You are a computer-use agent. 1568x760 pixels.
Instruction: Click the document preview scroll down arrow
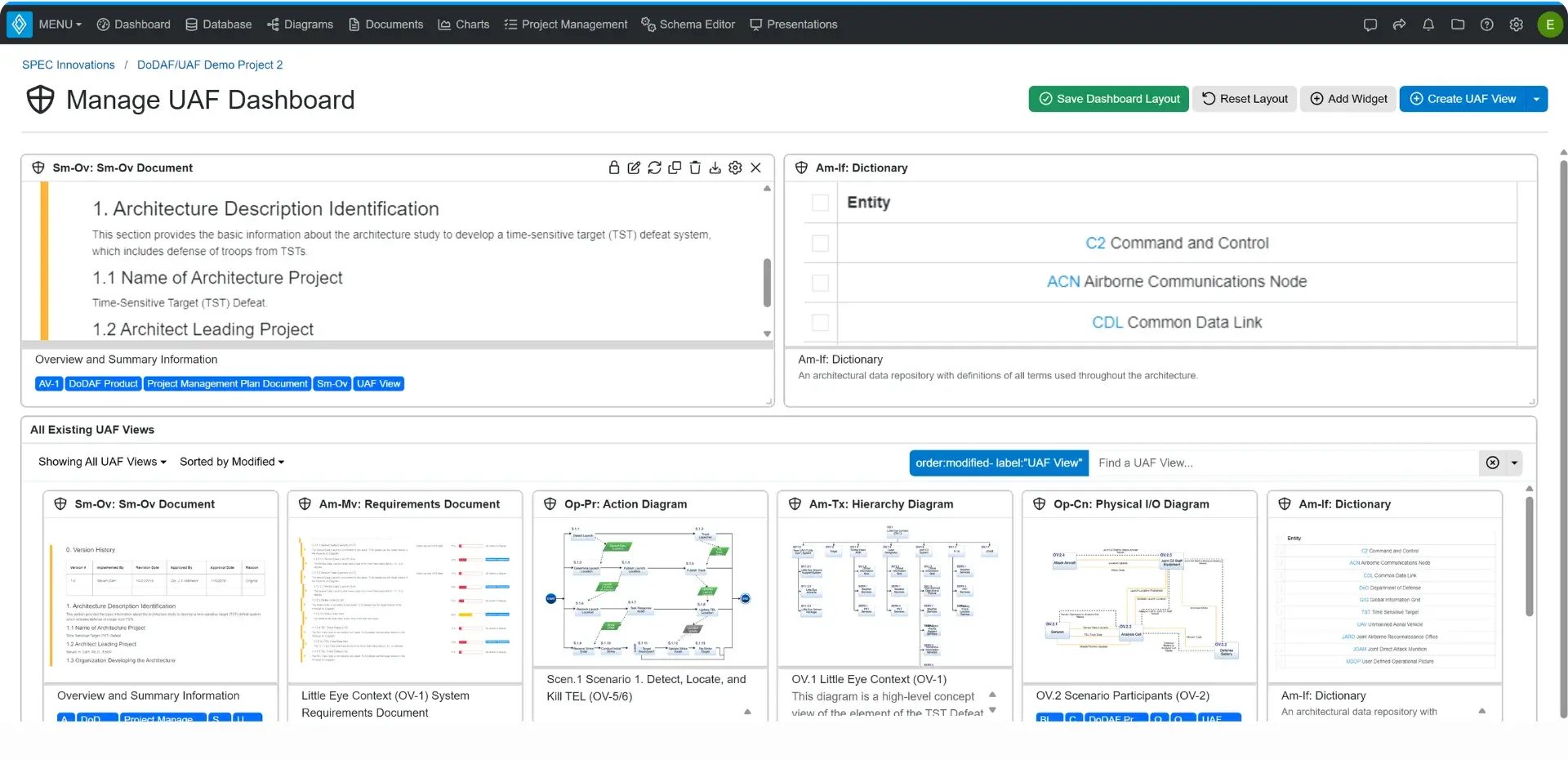click(x=767, y=333)
